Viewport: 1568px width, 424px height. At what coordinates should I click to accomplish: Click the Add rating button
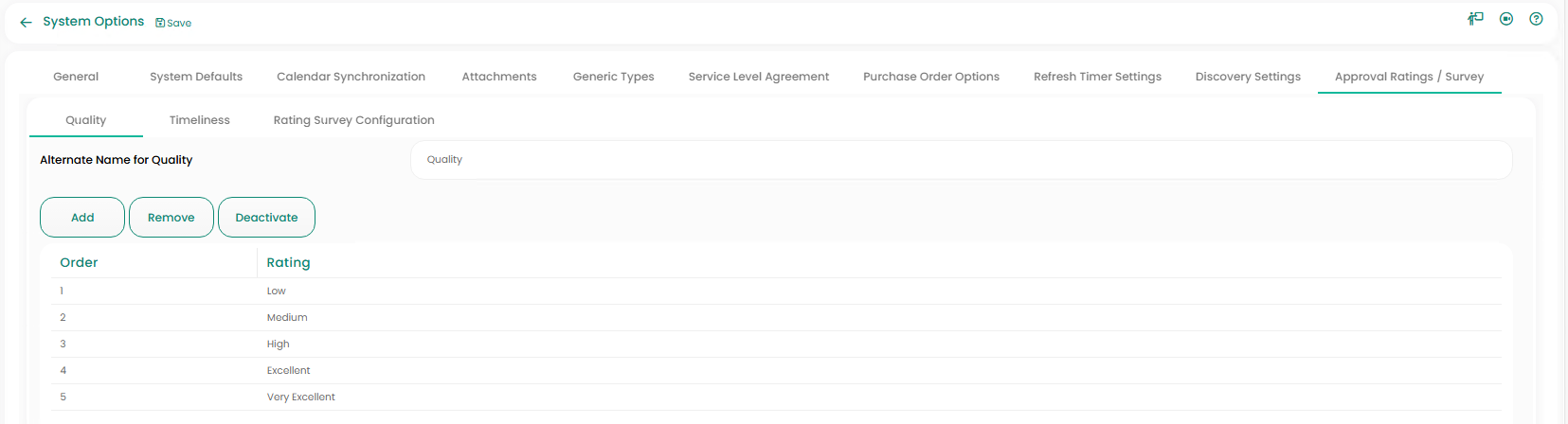82,218
